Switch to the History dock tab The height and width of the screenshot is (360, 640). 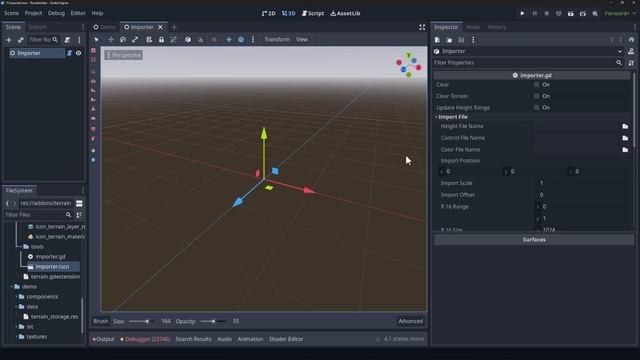[x=497, y=27]
